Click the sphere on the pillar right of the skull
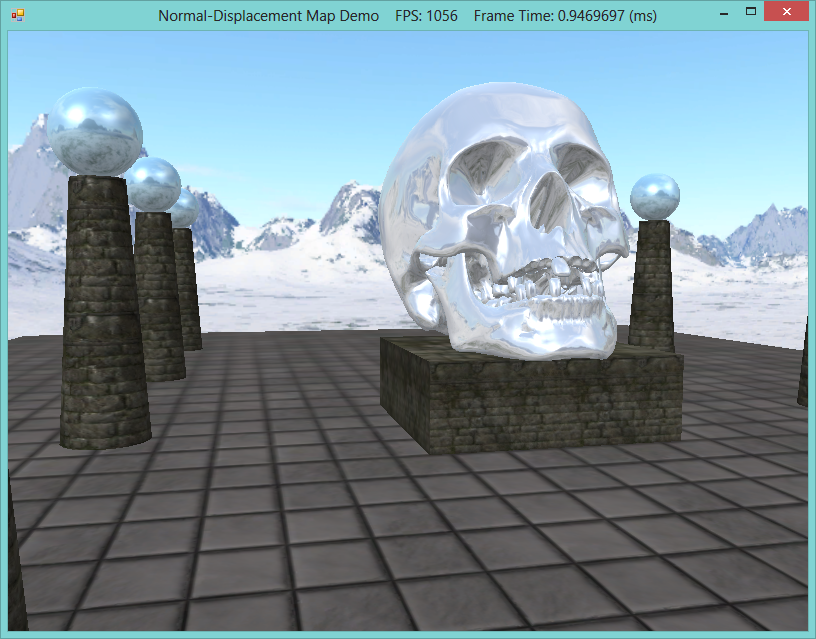The height and width of the screenshot is (639, 816). click(655, 197)
